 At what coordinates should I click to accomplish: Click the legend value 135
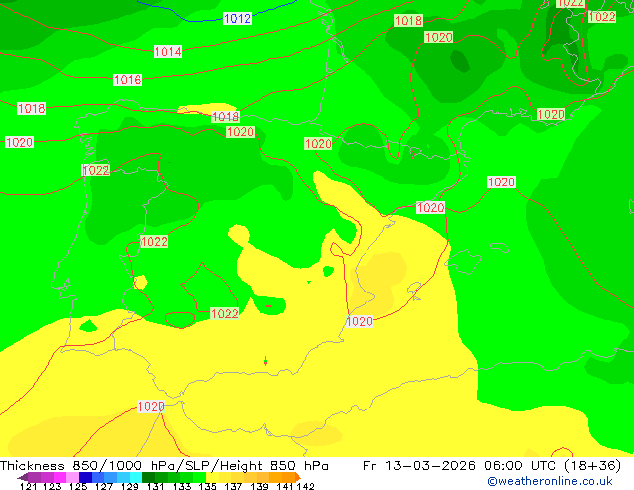click(207, 486)
